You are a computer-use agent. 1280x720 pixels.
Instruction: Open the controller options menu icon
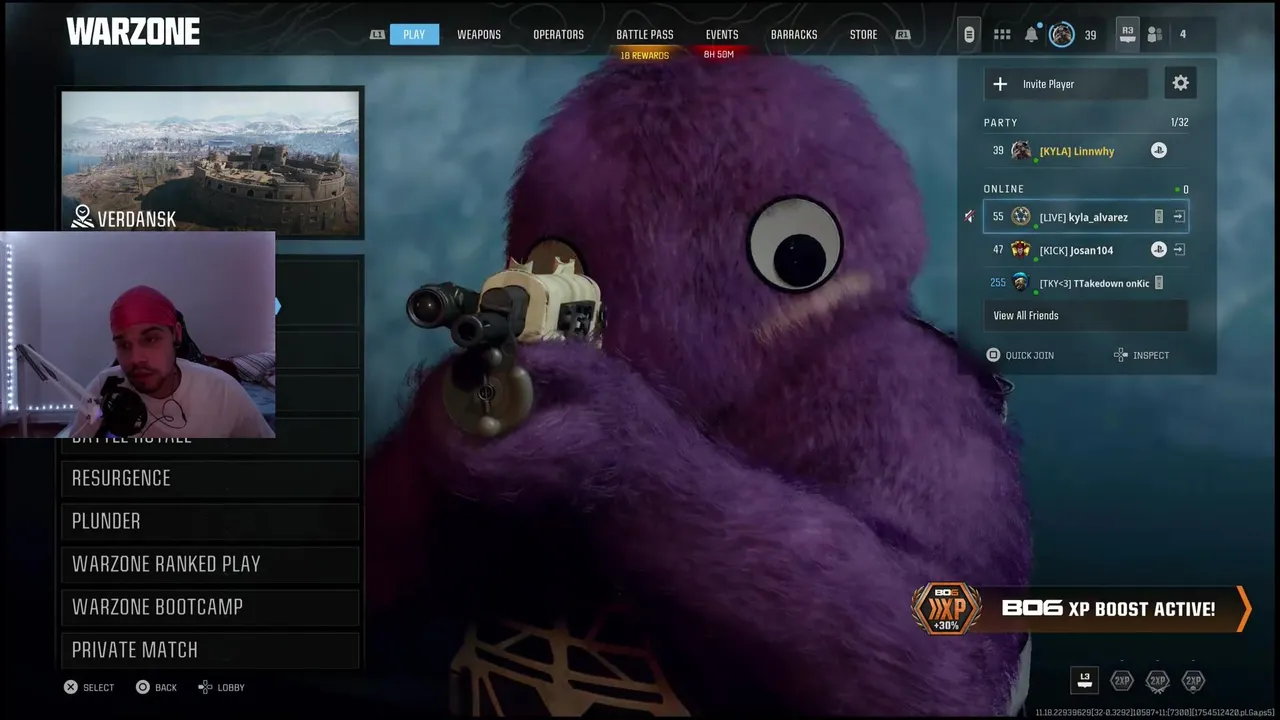coord(968,35)
